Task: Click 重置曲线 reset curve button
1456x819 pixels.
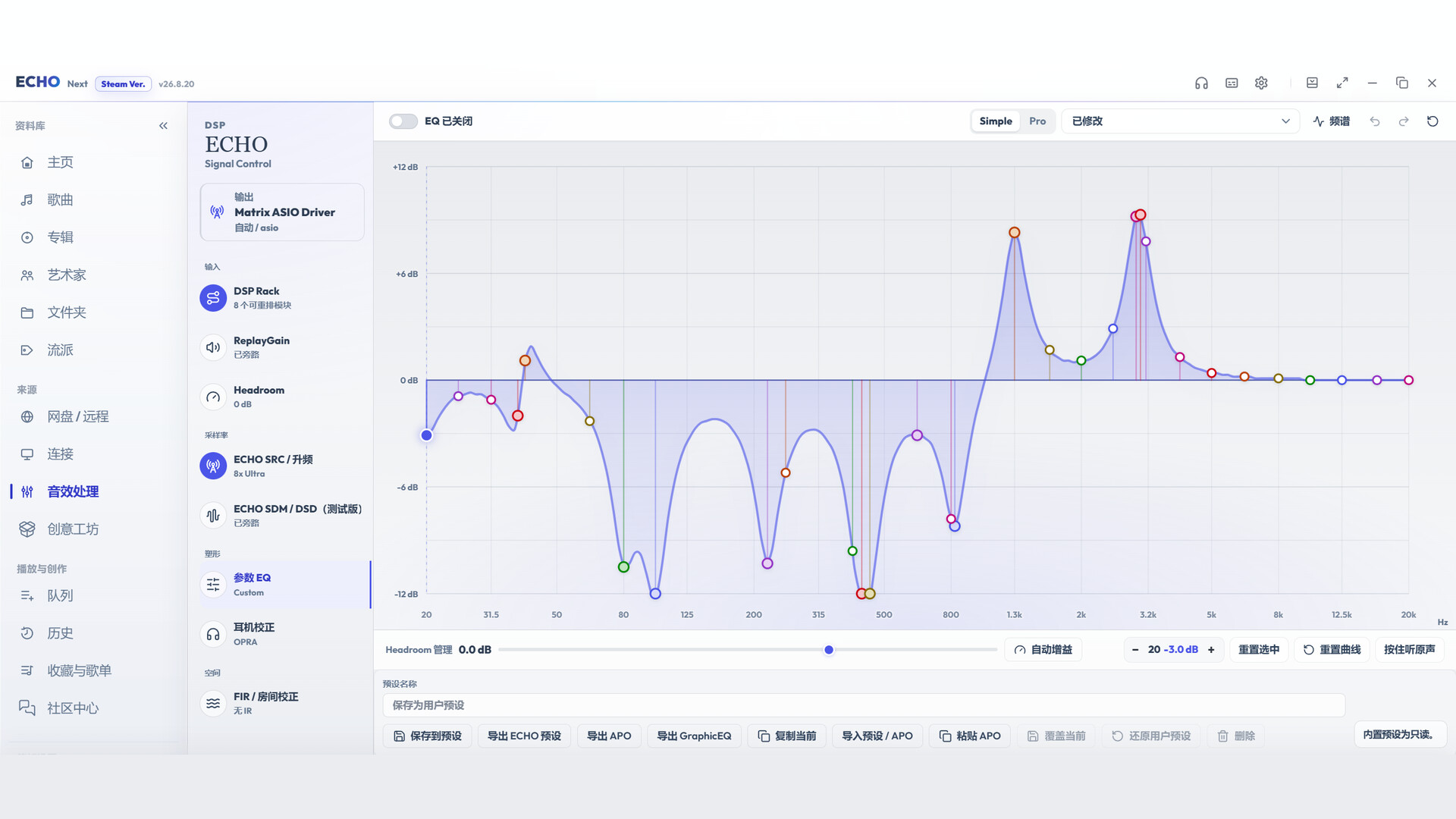Action: 1332,650
